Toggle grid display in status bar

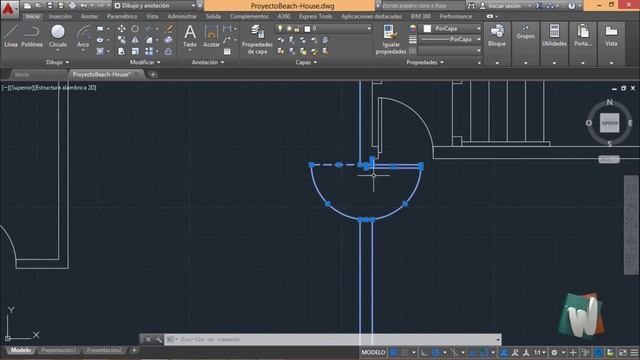point(393,352)
